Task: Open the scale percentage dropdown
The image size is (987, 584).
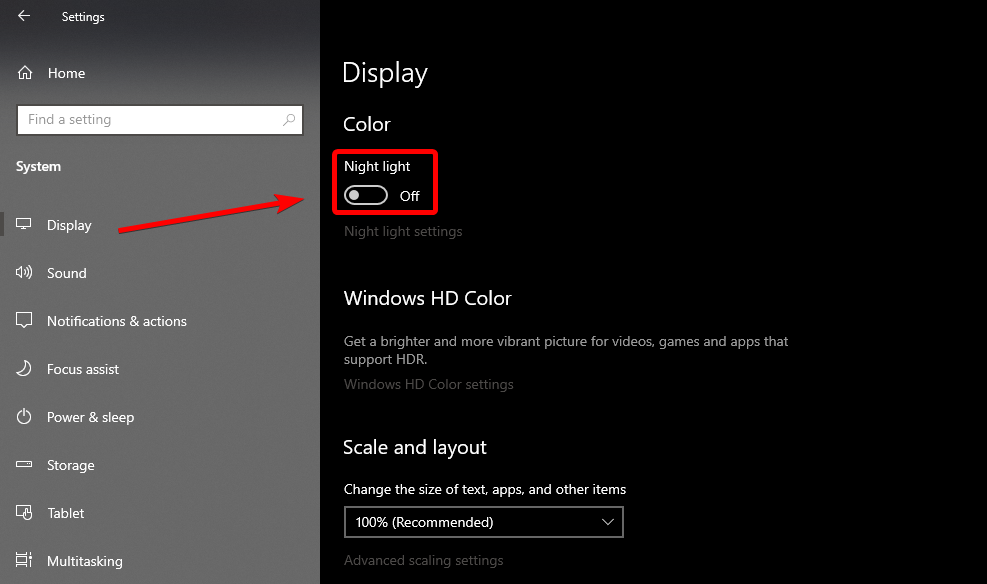Action: coord(483,522)
